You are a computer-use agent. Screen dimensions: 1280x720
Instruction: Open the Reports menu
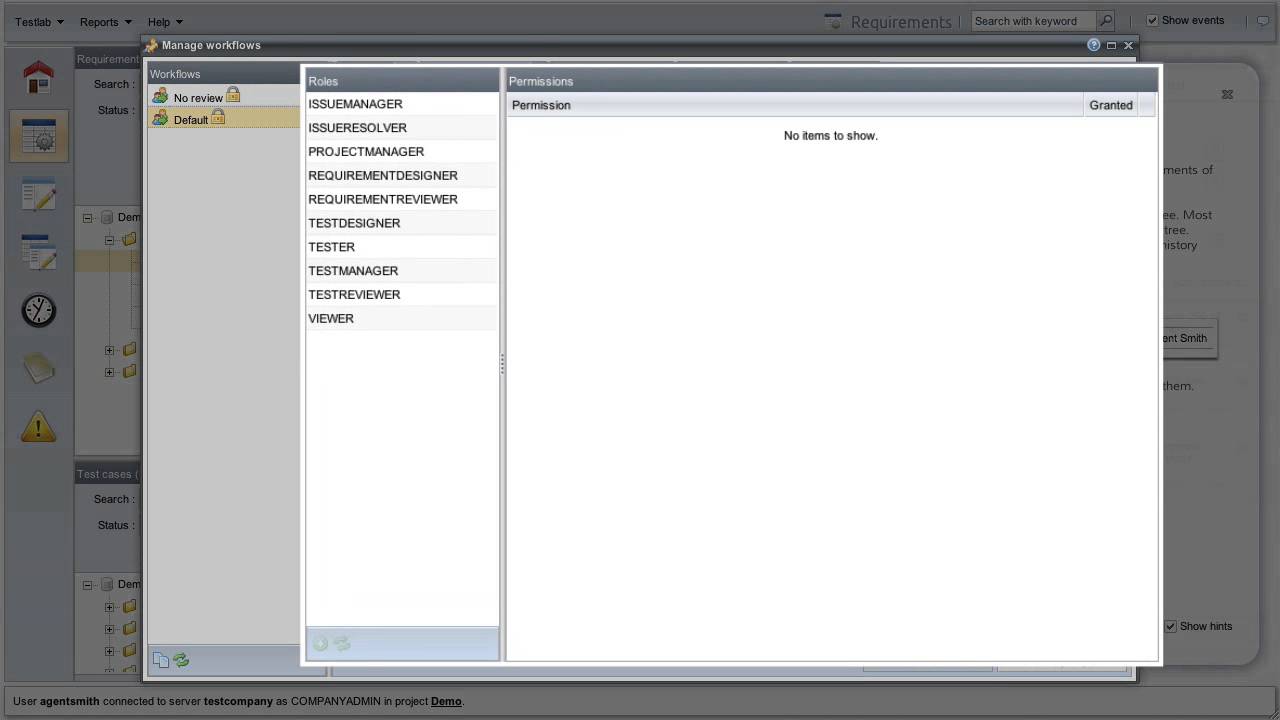(105, 22)
